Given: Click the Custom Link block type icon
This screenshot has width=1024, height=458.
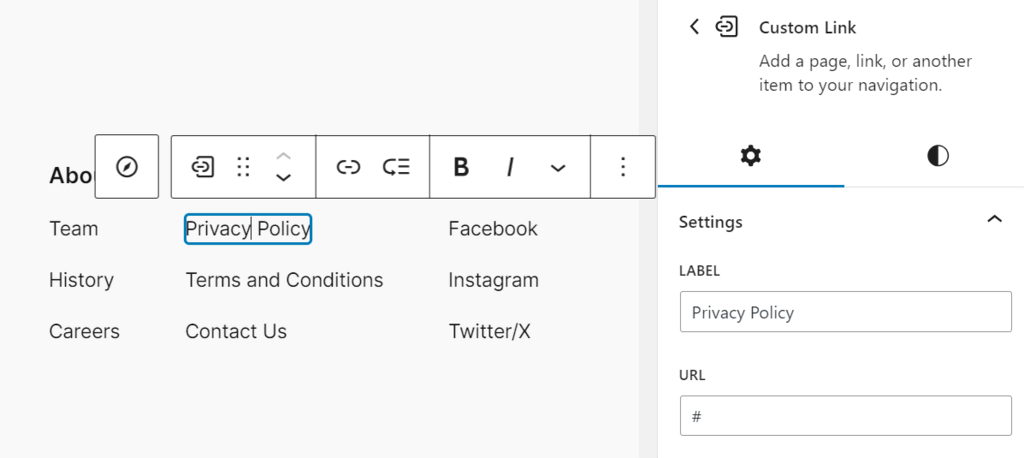Looking at the screenshot, I should (x=203, y=166).
